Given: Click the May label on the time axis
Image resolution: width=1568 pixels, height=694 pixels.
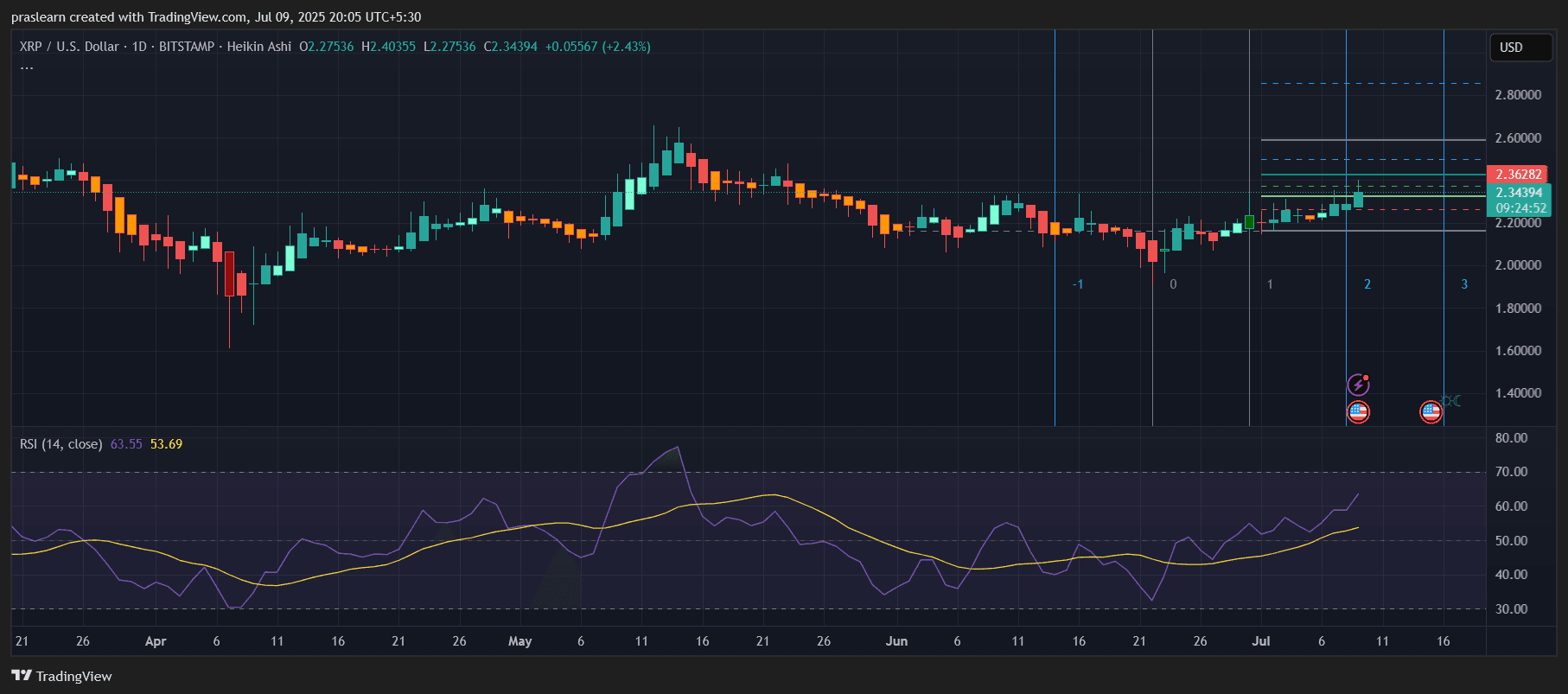Looking at the screenshot, I should pyautogui.click(x=519, y=641).
